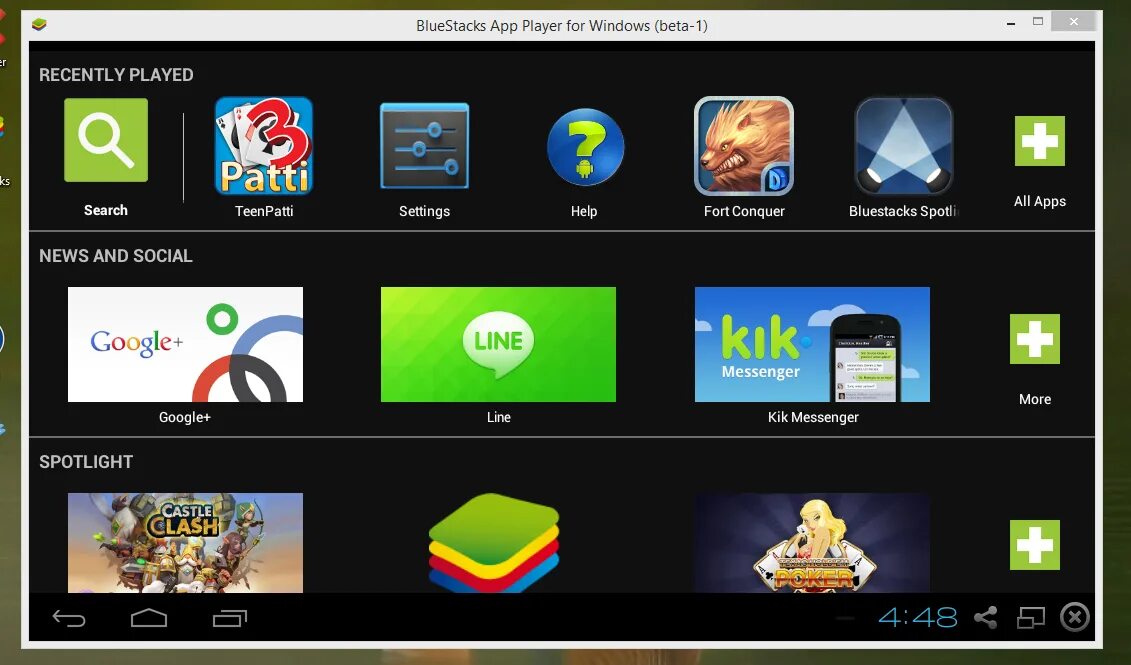Maximize the BlueStacks window
The height and width of the screenshot is (665, 1131).
tap(1037, 22)
